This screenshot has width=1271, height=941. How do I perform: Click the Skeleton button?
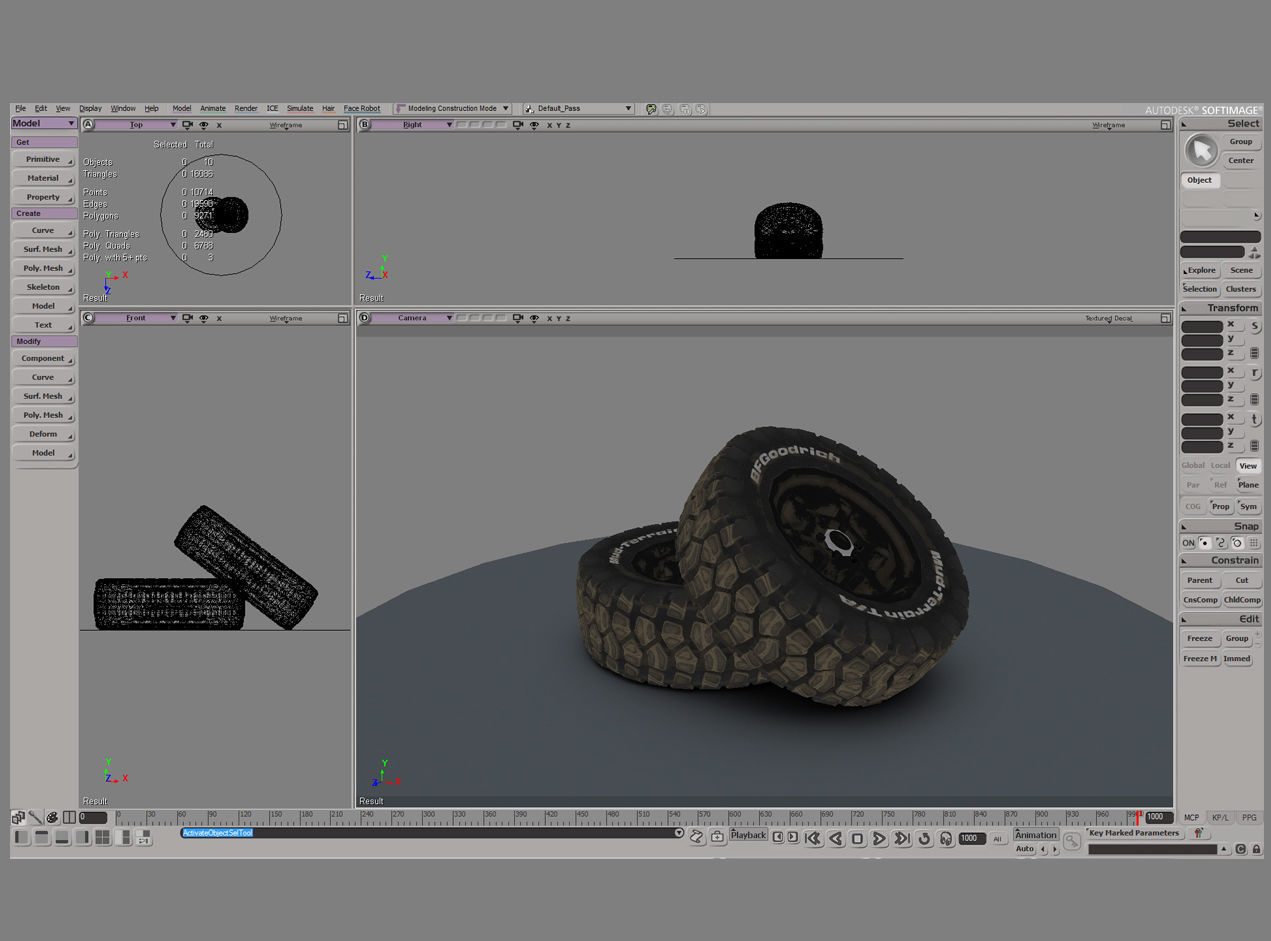[44, 287]
